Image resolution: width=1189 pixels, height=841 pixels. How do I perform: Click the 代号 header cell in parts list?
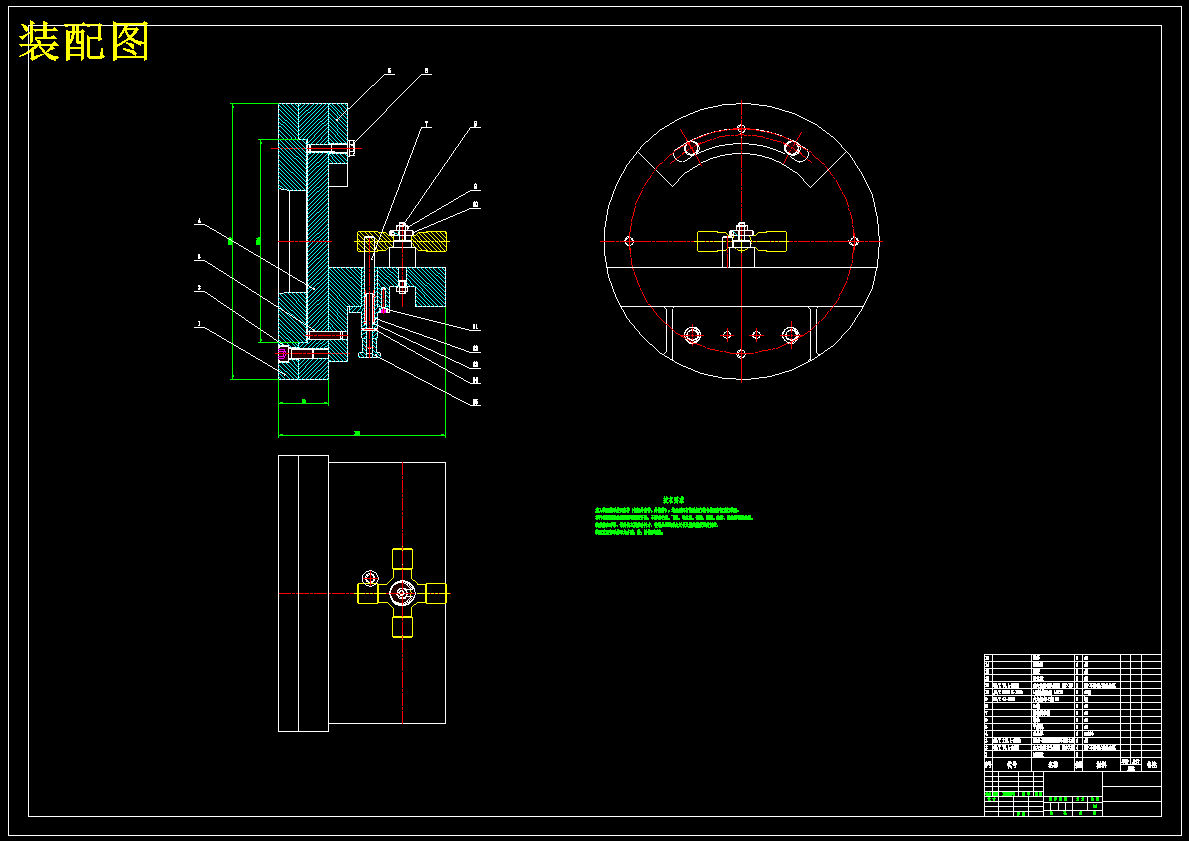pyautogui.click(x=1012, y=765)
